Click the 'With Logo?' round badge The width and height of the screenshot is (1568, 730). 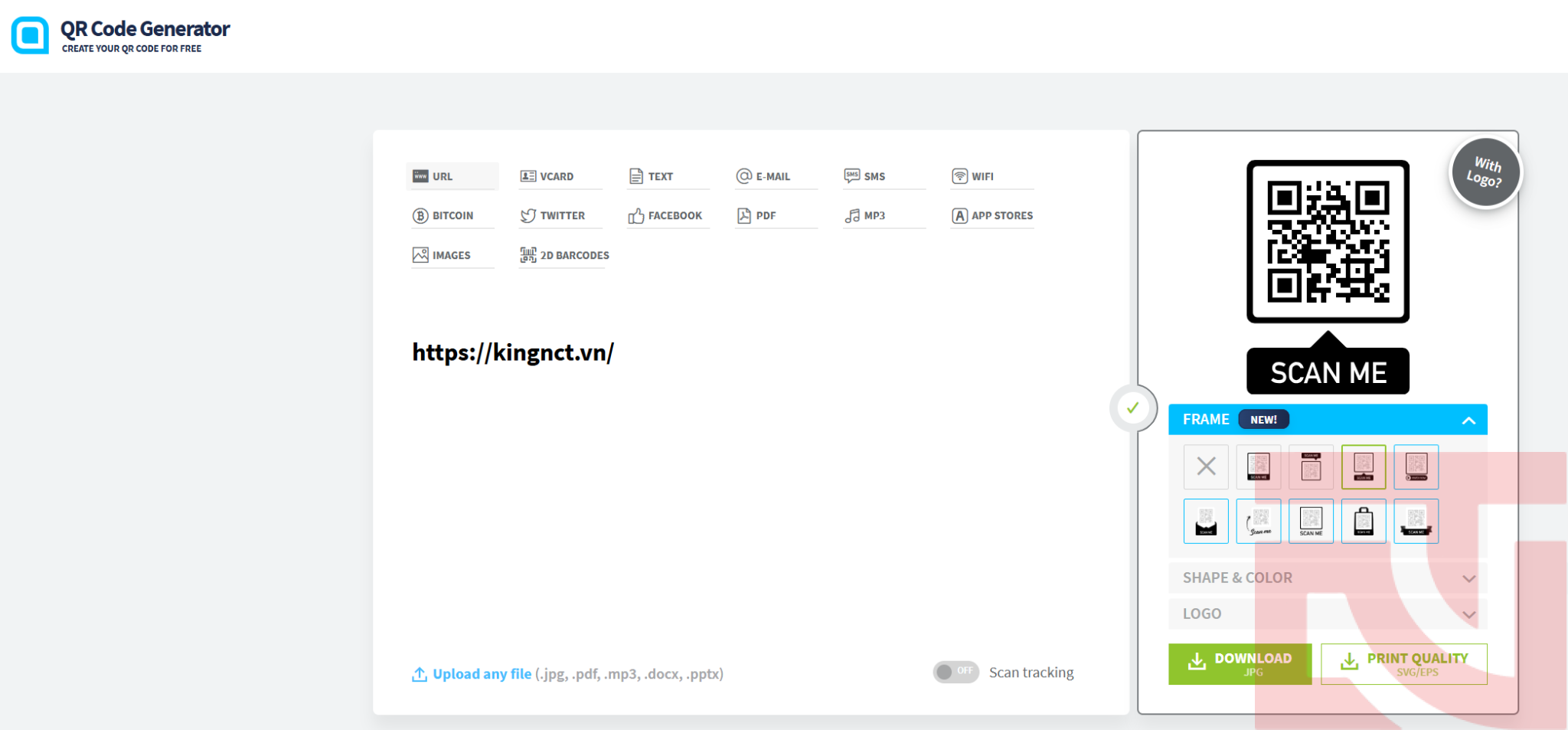tap(1485, 173)
